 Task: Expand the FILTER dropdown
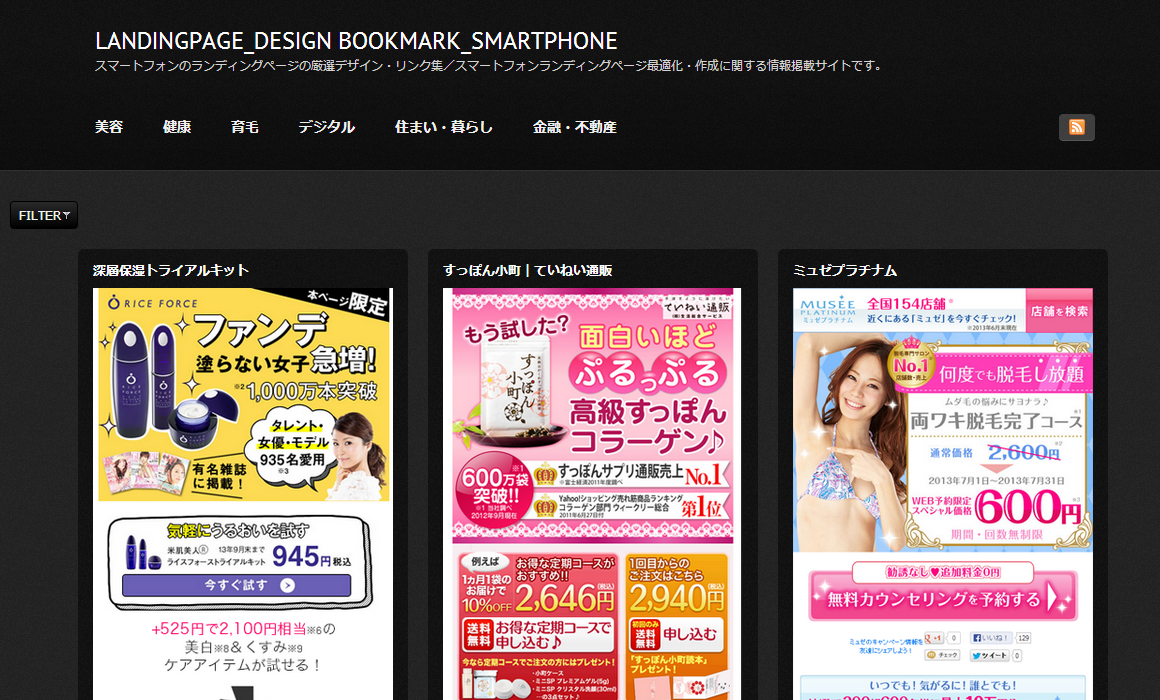click(x=44, y=215)
